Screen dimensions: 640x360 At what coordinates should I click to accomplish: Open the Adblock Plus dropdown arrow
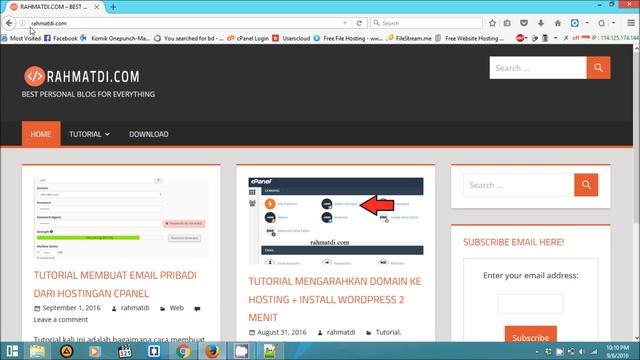tap(526, 38)
